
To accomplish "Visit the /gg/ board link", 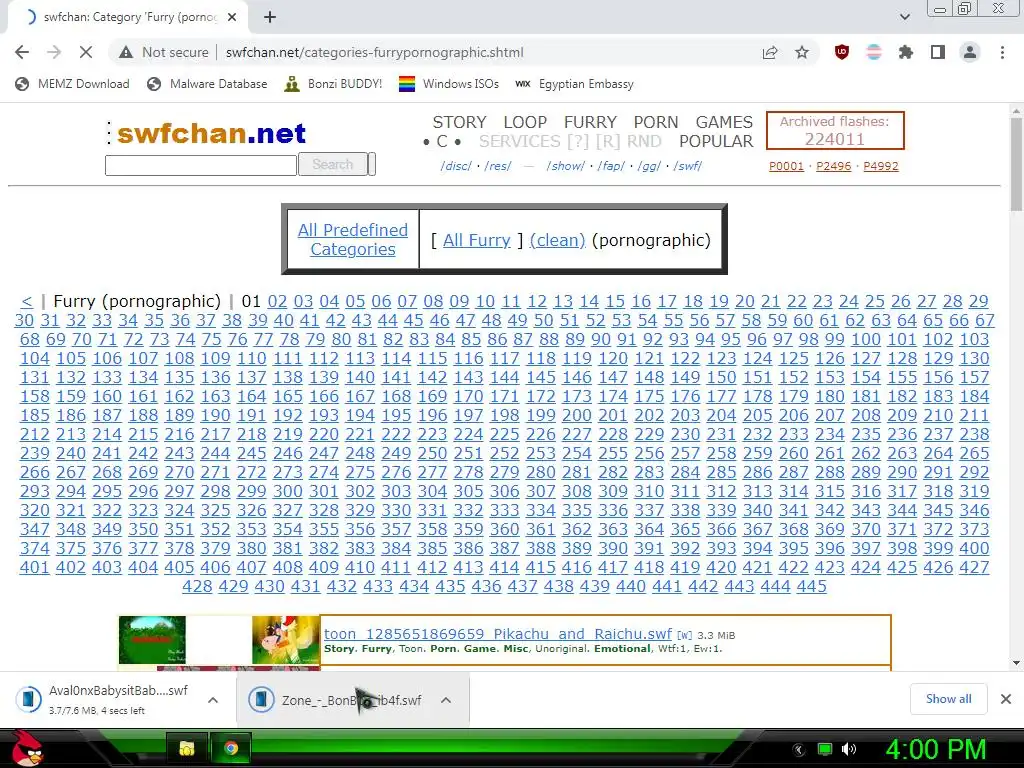I will [x=648, y=166].
